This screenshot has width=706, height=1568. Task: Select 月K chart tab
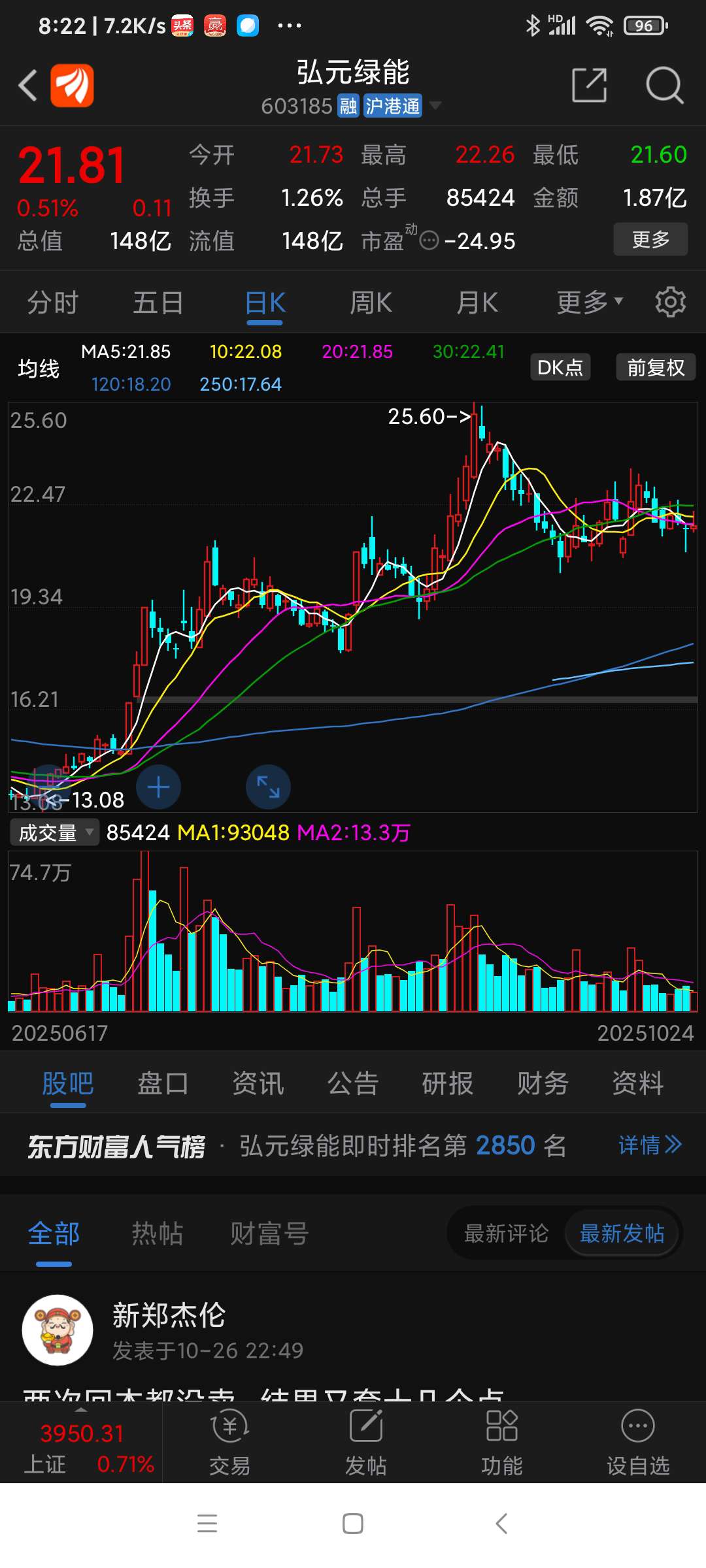[477, 303]
